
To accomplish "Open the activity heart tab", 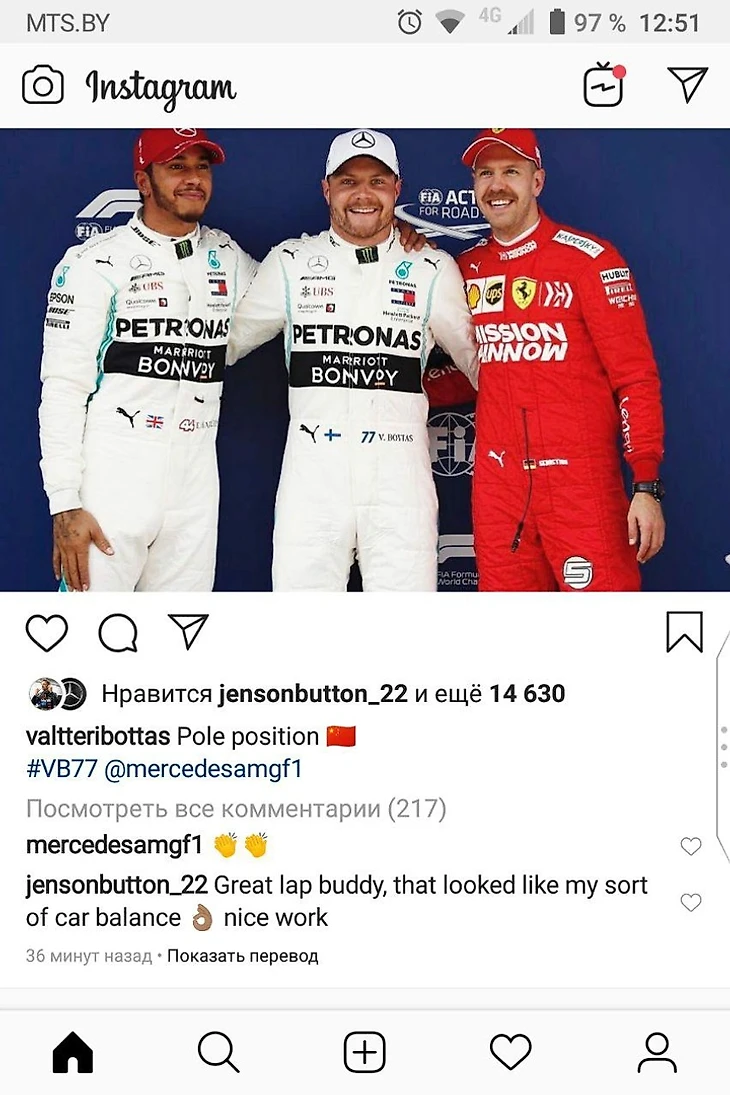I will 511,1052.
